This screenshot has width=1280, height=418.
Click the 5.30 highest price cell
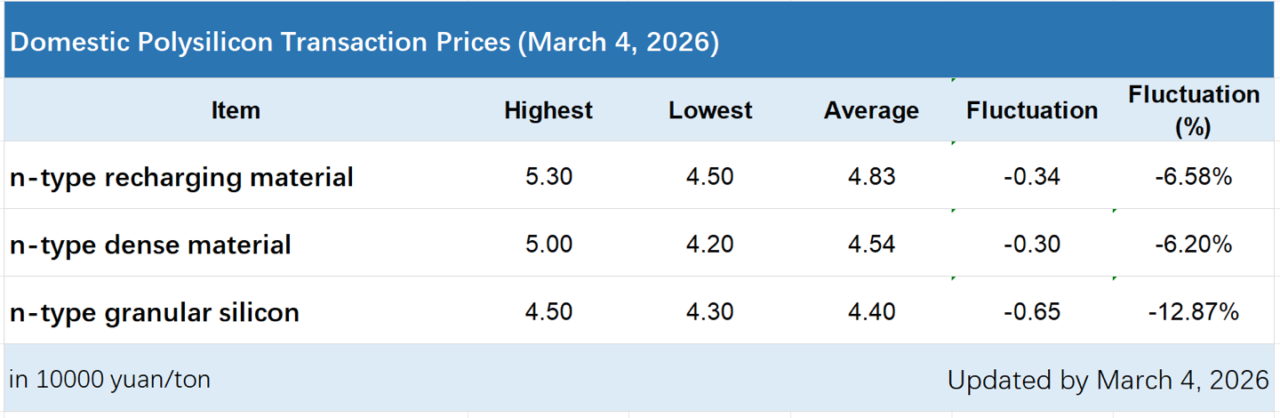click(548, 178)
